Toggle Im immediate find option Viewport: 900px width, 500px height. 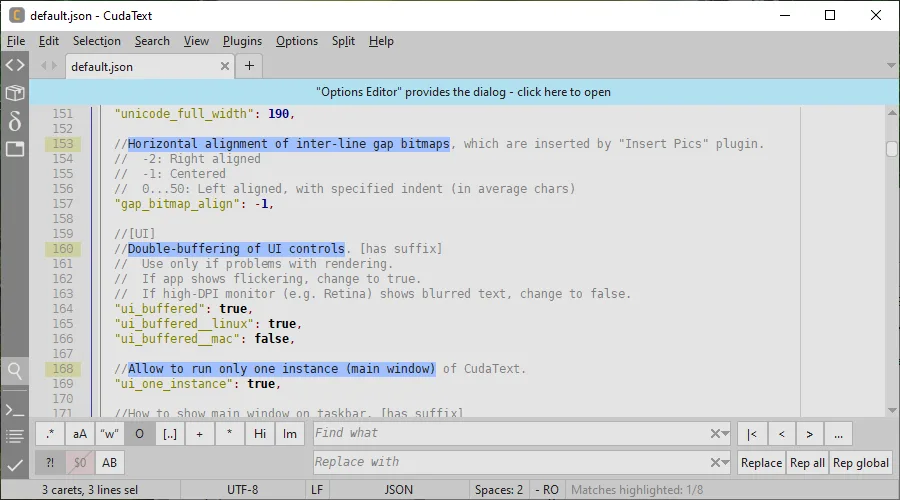(x=290, y=434)
